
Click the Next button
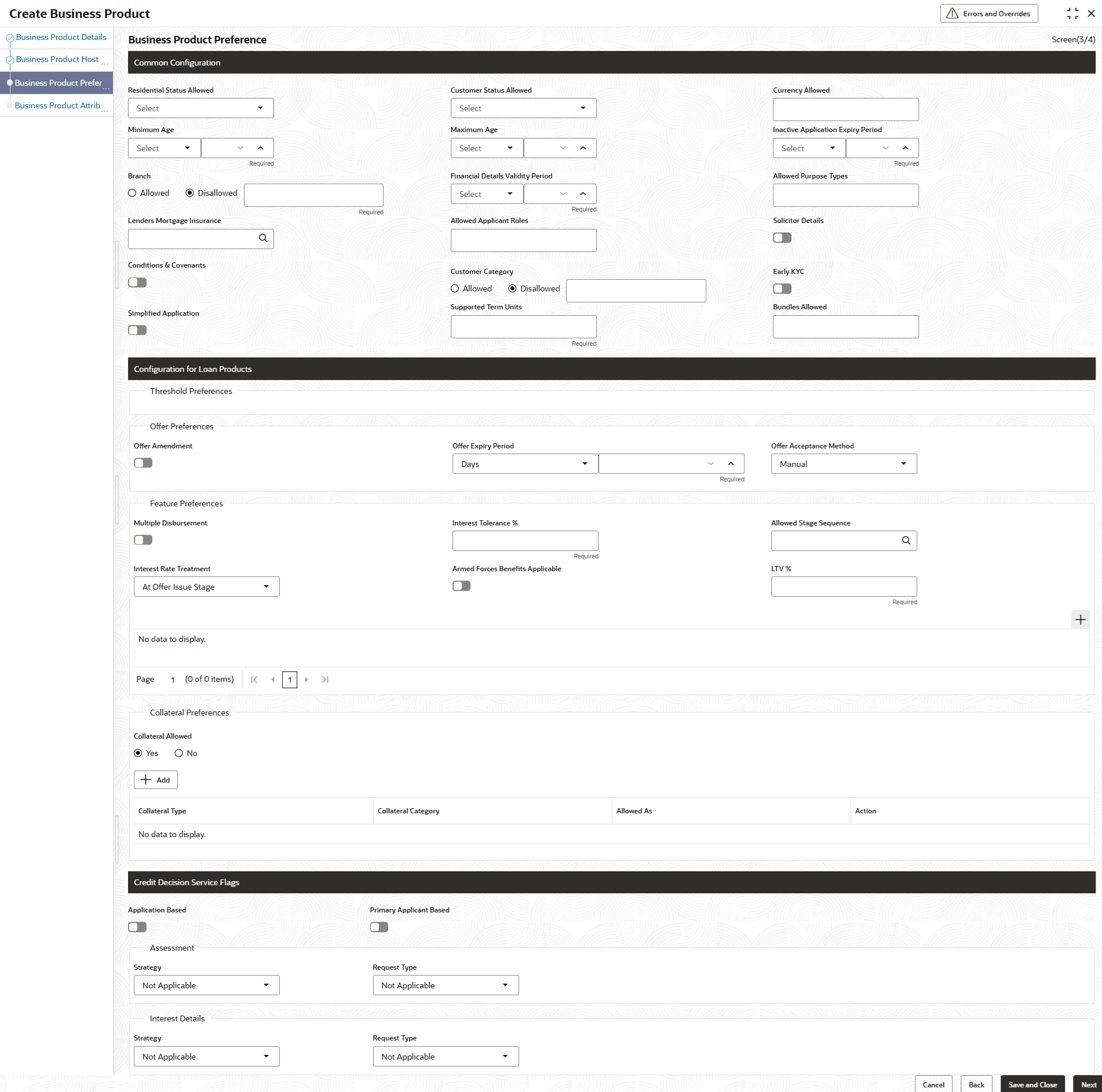coord(1088,1084)
